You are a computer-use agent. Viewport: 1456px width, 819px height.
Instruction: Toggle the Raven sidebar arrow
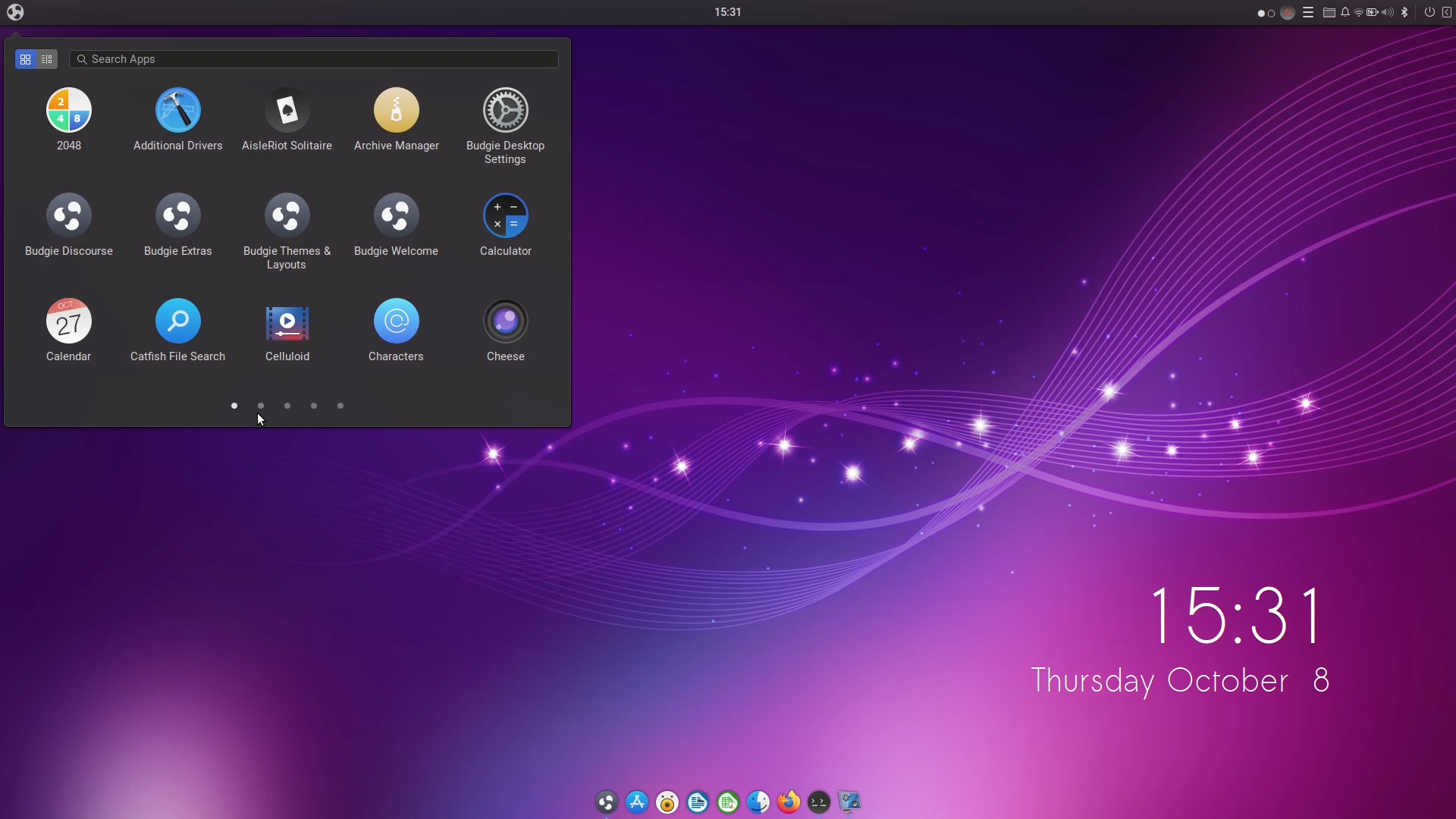(x=1447, y=12)
